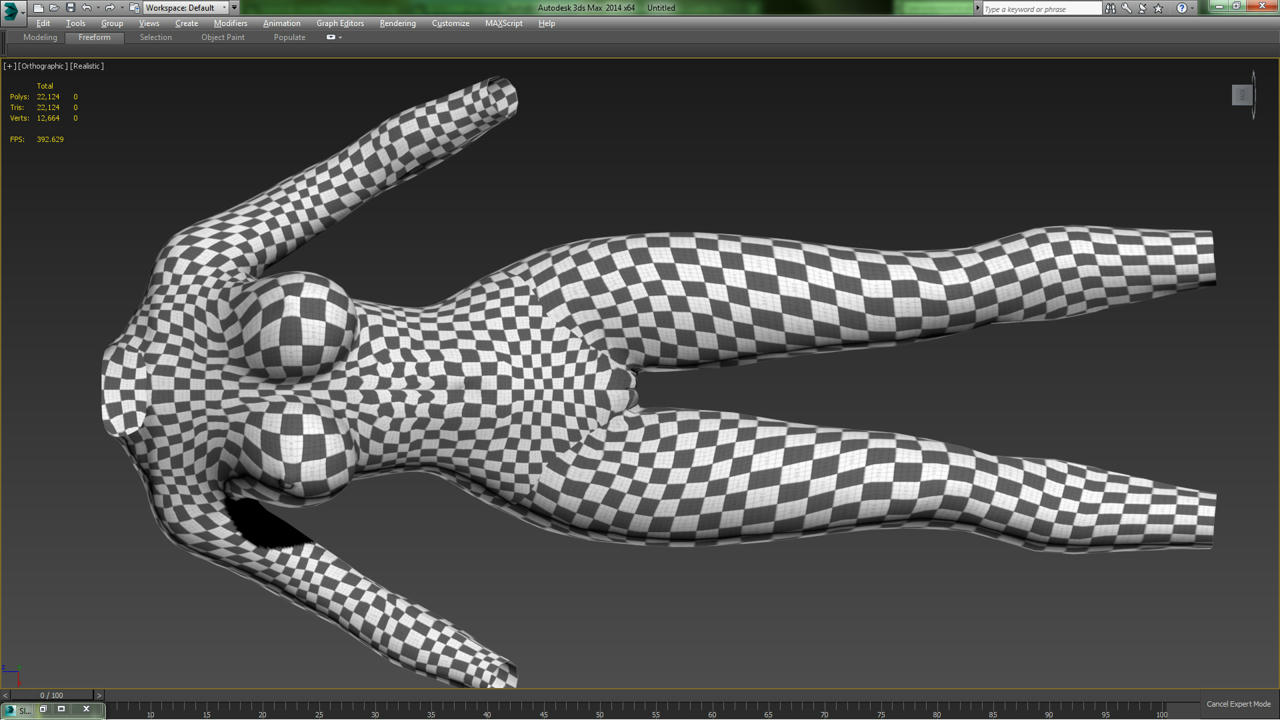The width and height of the screenshot is (1280, 720).
Task: Switch to the Selection ribbon tab
Action: (x=156, y=37)
